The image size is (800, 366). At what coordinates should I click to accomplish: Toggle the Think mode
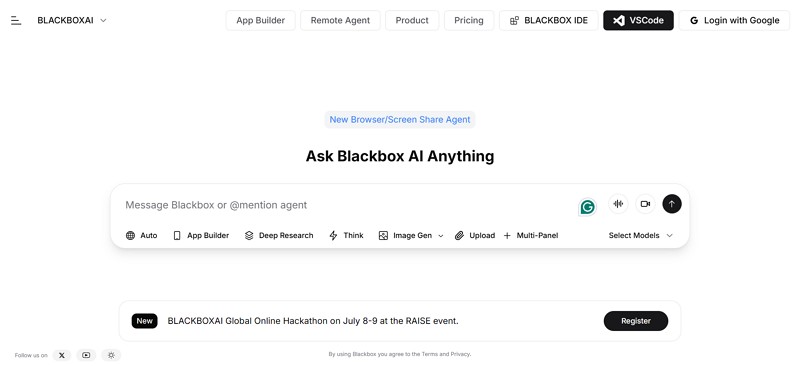(x=346, y=235)
